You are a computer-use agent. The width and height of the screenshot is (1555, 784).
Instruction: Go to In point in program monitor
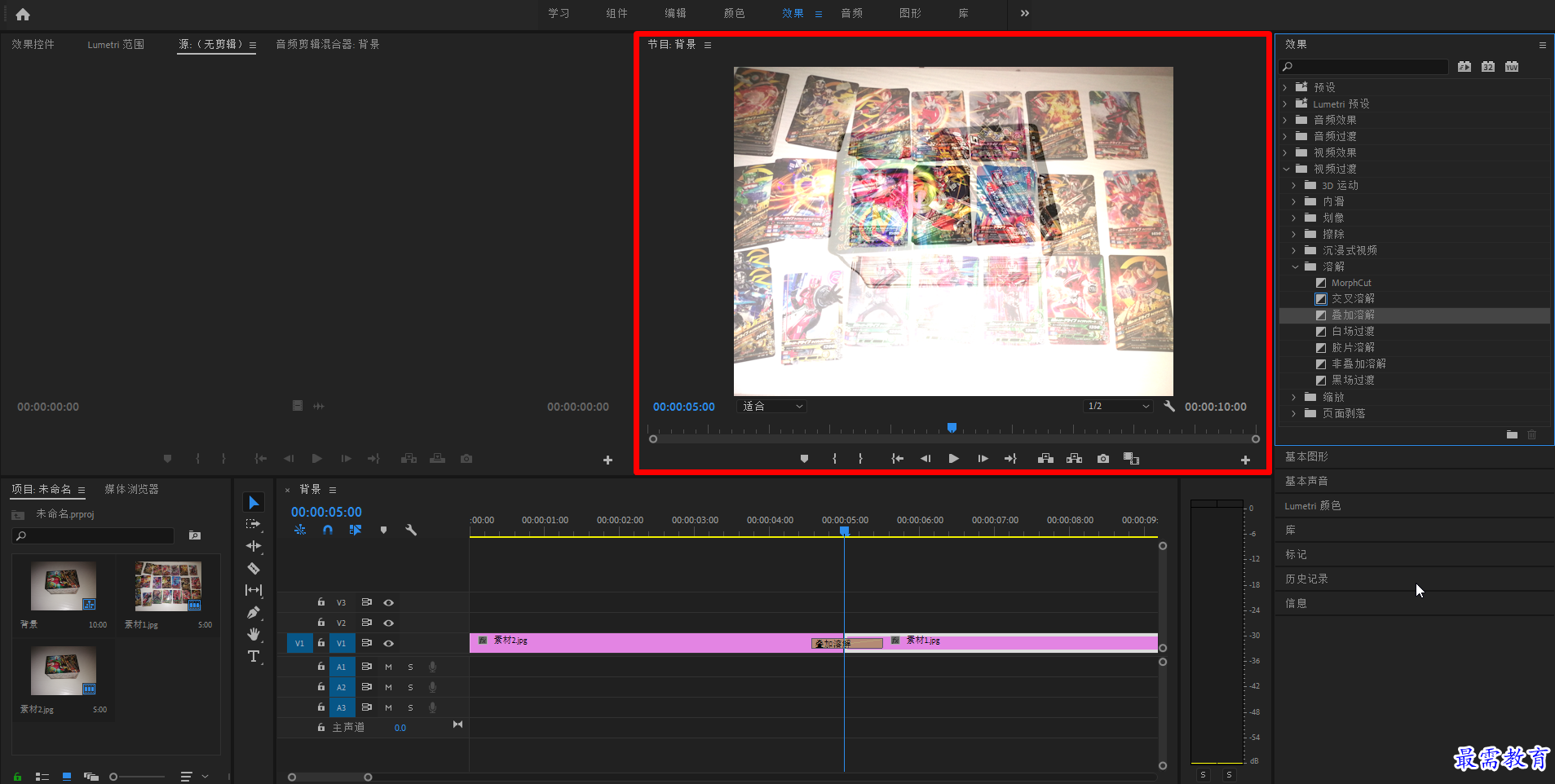(x=897, y=459)
